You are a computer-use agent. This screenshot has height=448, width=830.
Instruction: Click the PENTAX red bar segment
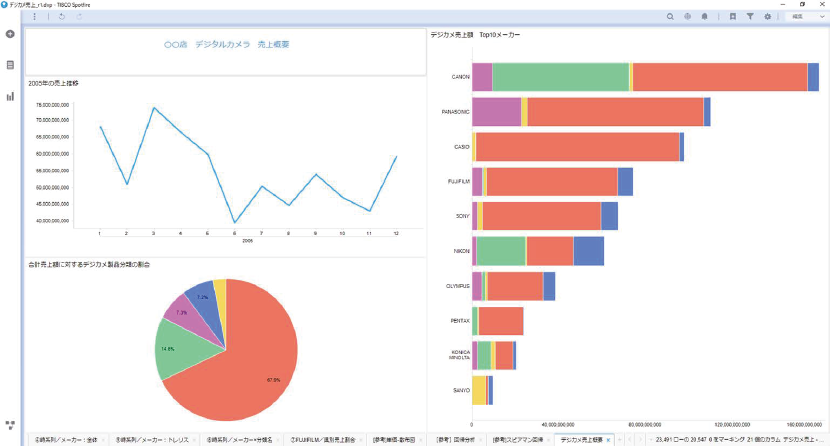click(x=501, y=321)
